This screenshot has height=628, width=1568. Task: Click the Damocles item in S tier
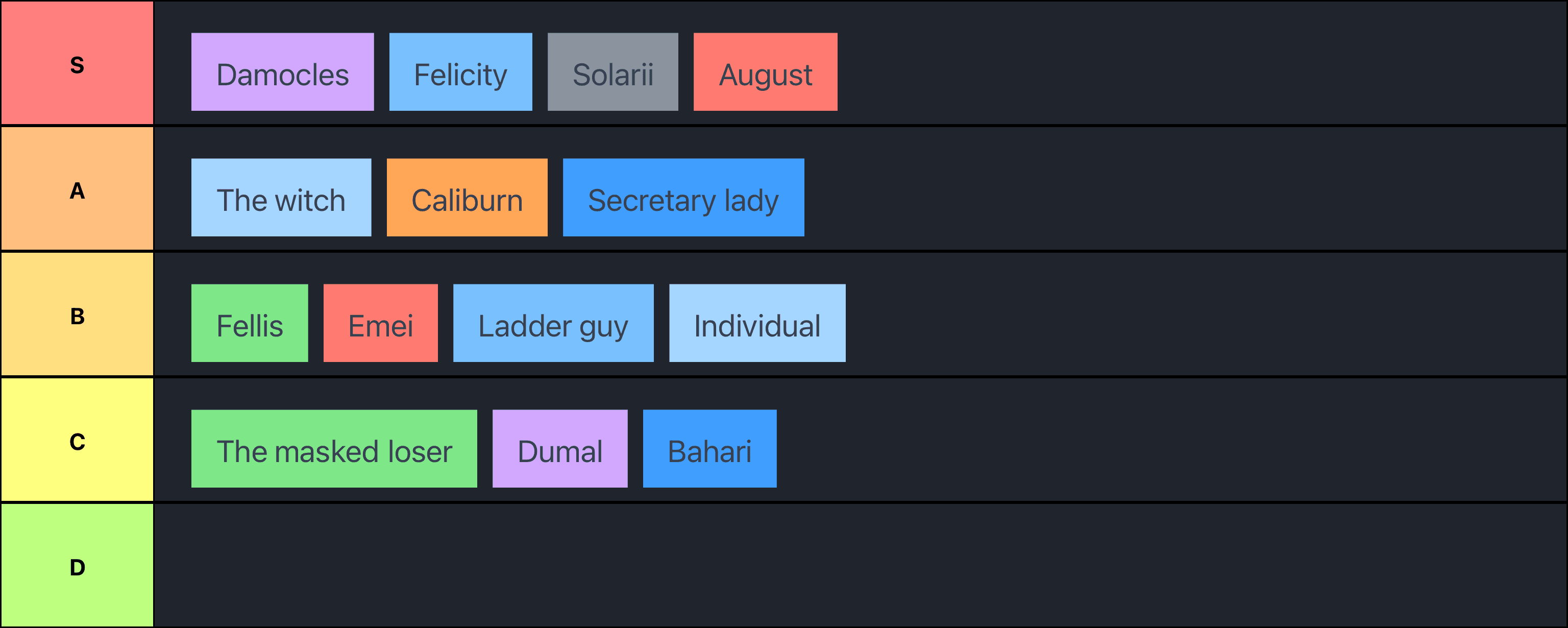pos(282,72)
